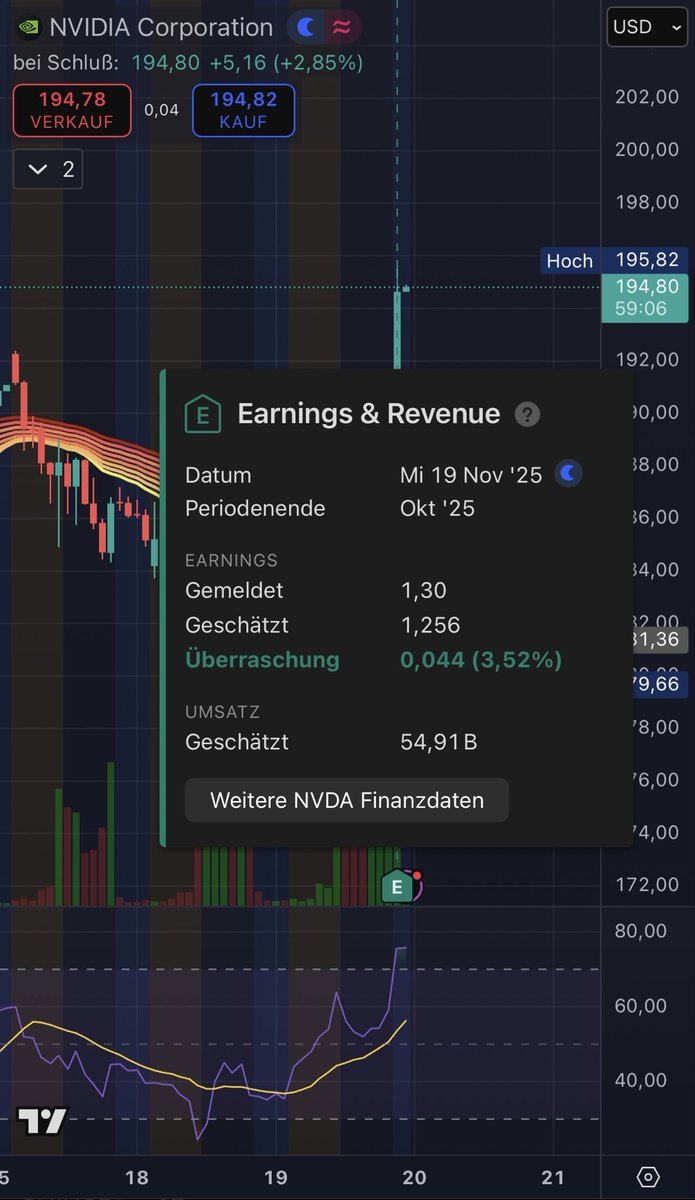Image resolution: width=695 pixels, height=1200 pixels.
Task: Click the Überraschung value 0,044 (3,52%)
Action: pyautogui.click(x=481, y=660)
